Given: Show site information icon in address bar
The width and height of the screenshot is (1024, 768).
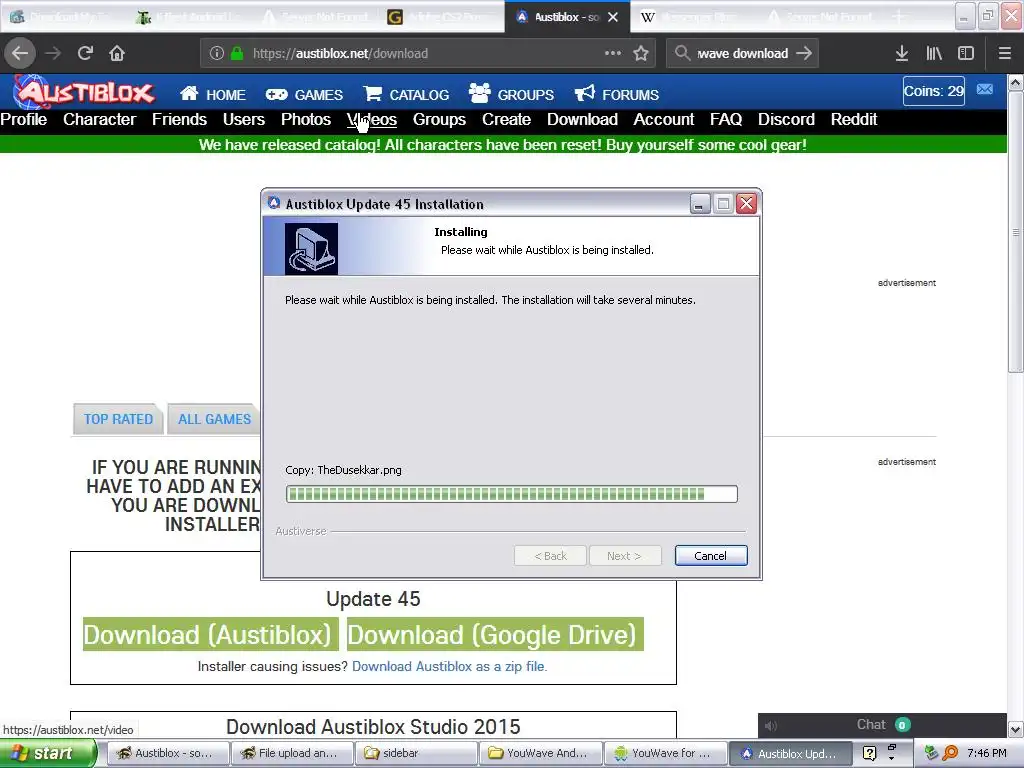Looking at the screenshot, I should [217, 54].
